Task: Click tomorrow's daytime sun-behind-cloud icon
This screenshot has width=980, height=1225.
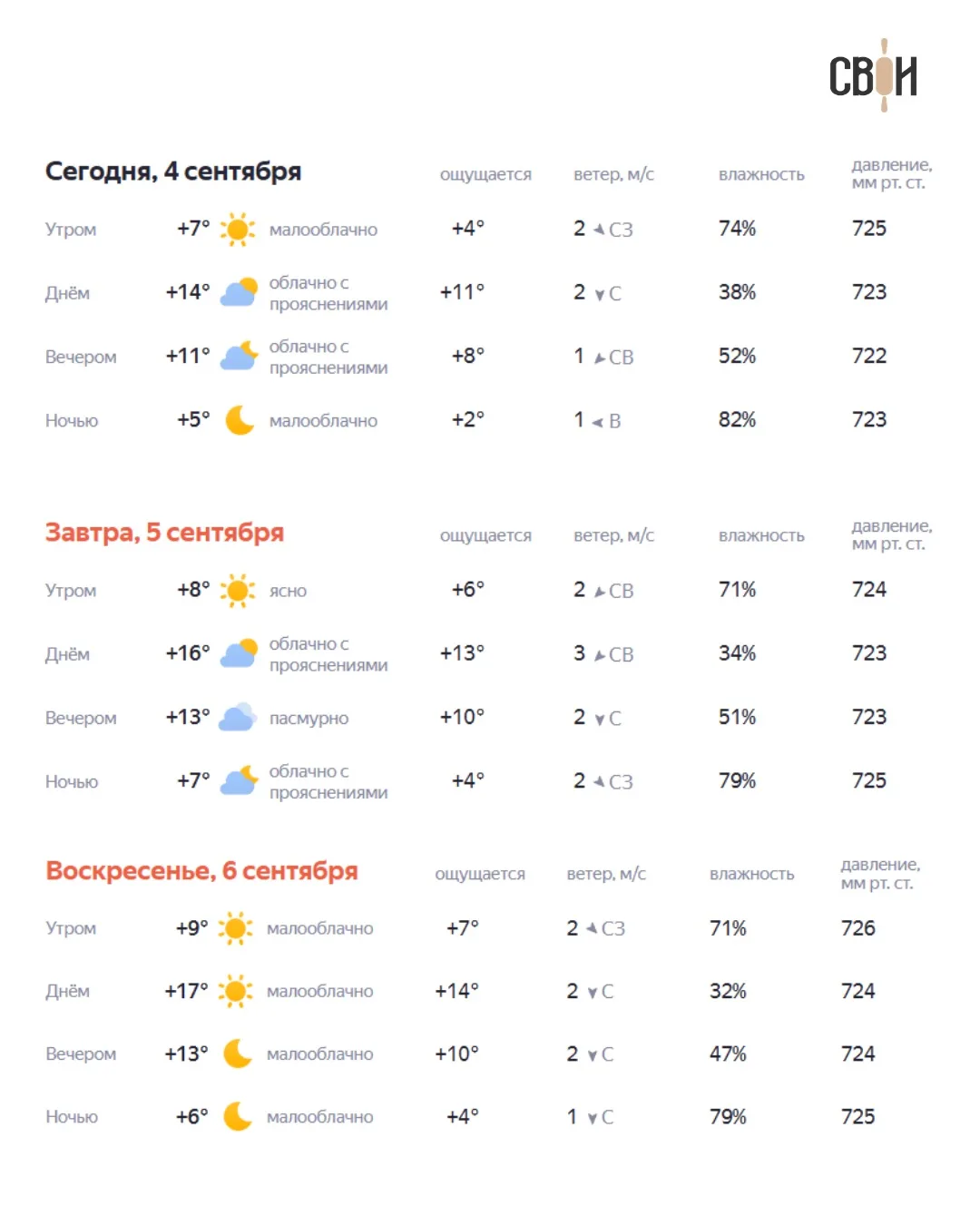Action: coord(239,654)
